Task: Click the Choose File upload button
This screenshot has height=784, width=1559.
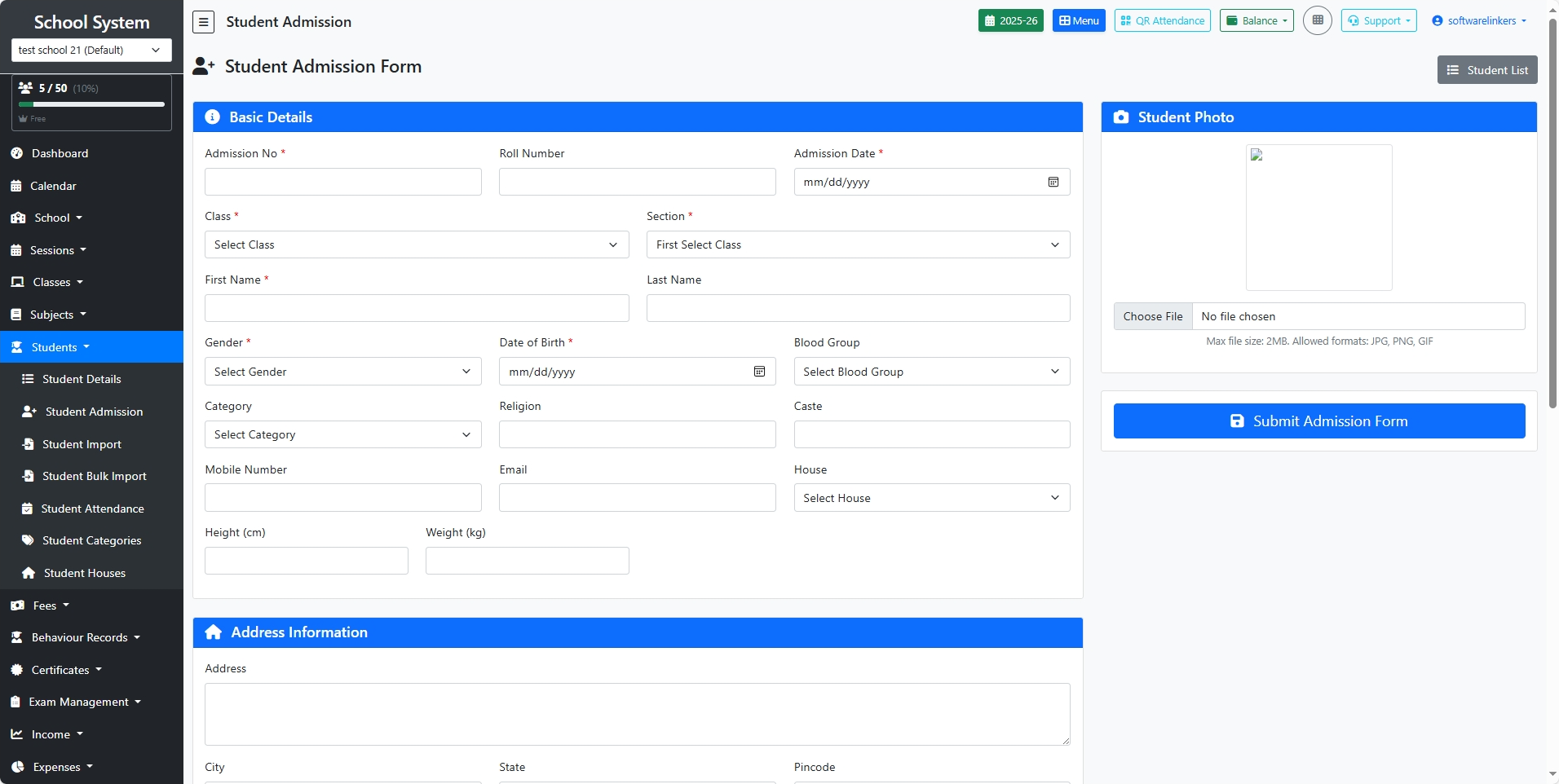Action: [x=1152, y=316]
